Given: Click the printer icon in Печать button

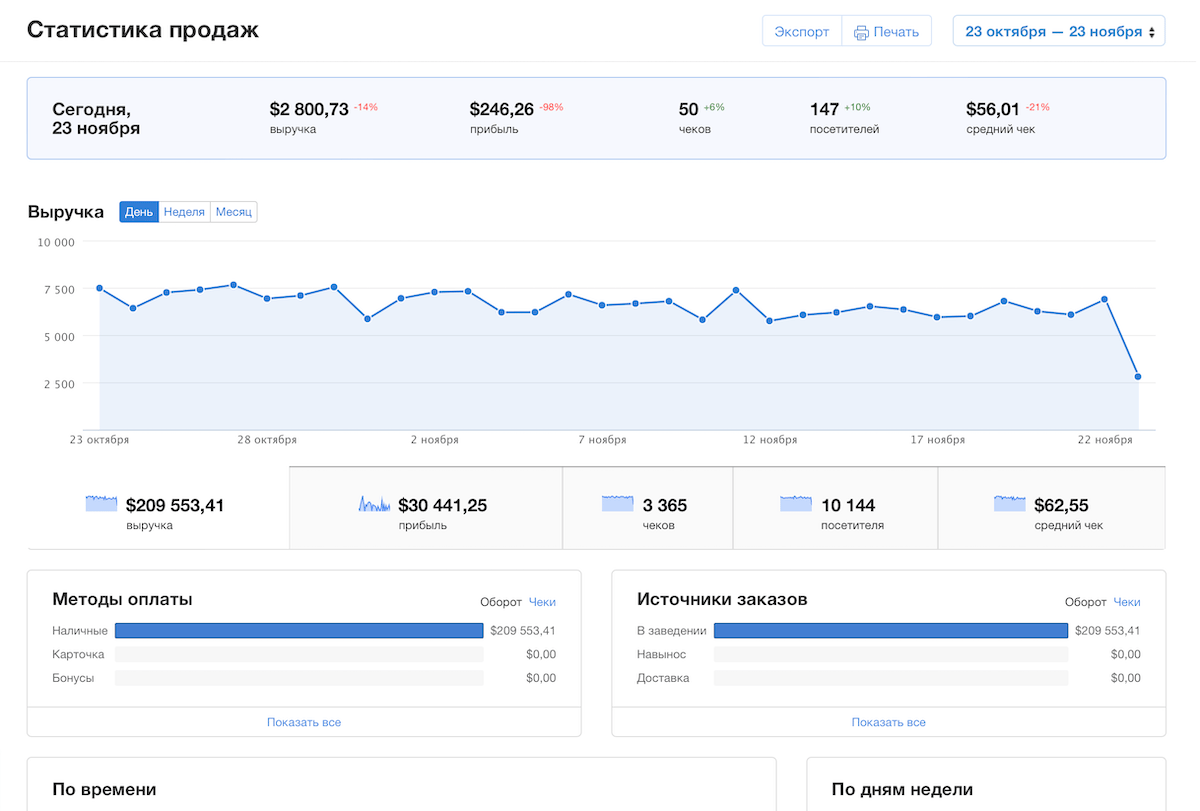Looking at the screenshot, I should tap(860, 32).
